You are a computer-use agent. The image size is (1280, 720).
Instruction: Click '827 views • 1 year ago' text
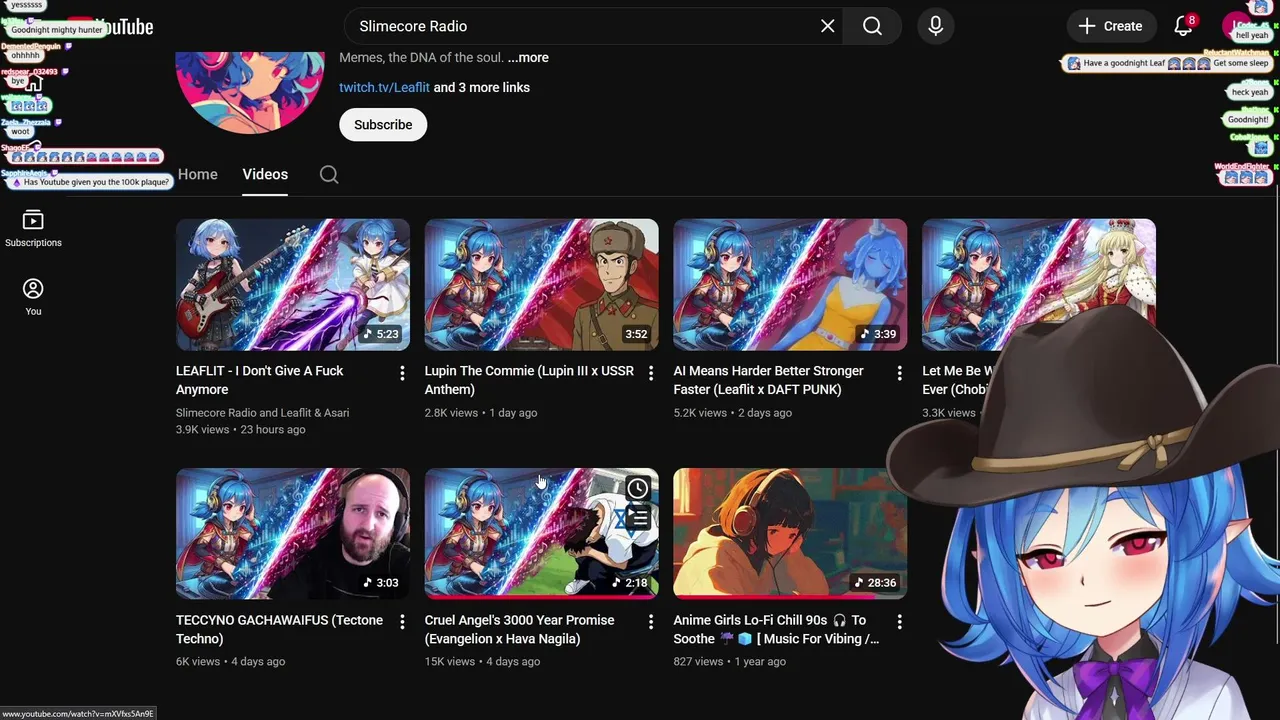[x=729, y=661]
